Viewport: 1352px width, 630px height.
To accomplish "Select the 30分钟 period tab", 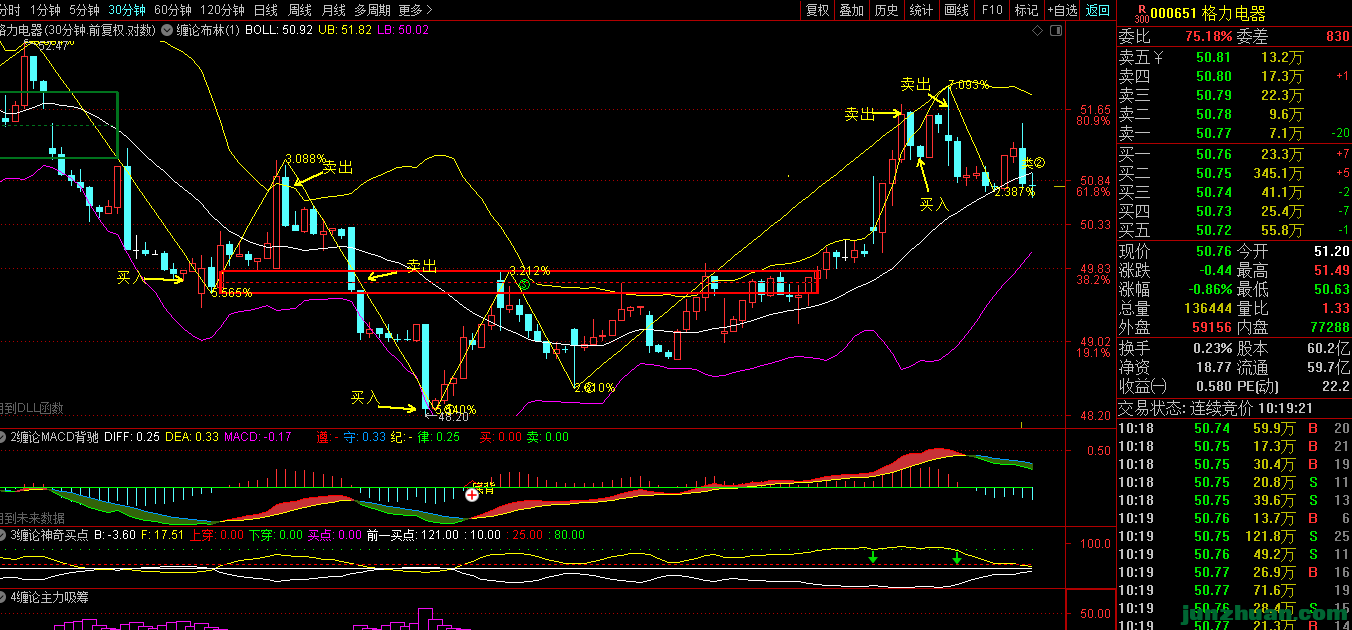I will point(127,10).
